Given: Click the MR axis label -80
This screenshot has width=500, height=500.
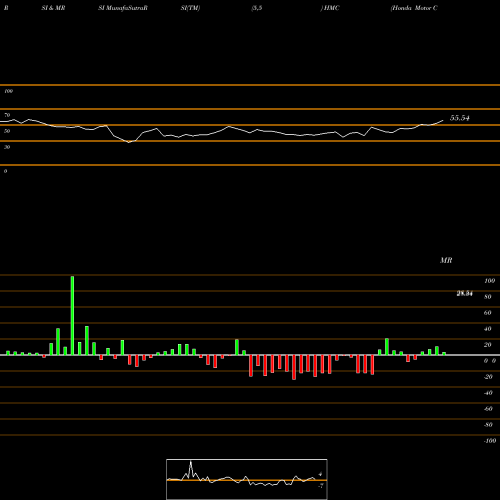Looking at the screenshot, I should pyautogui.click(x=488, y=425).
